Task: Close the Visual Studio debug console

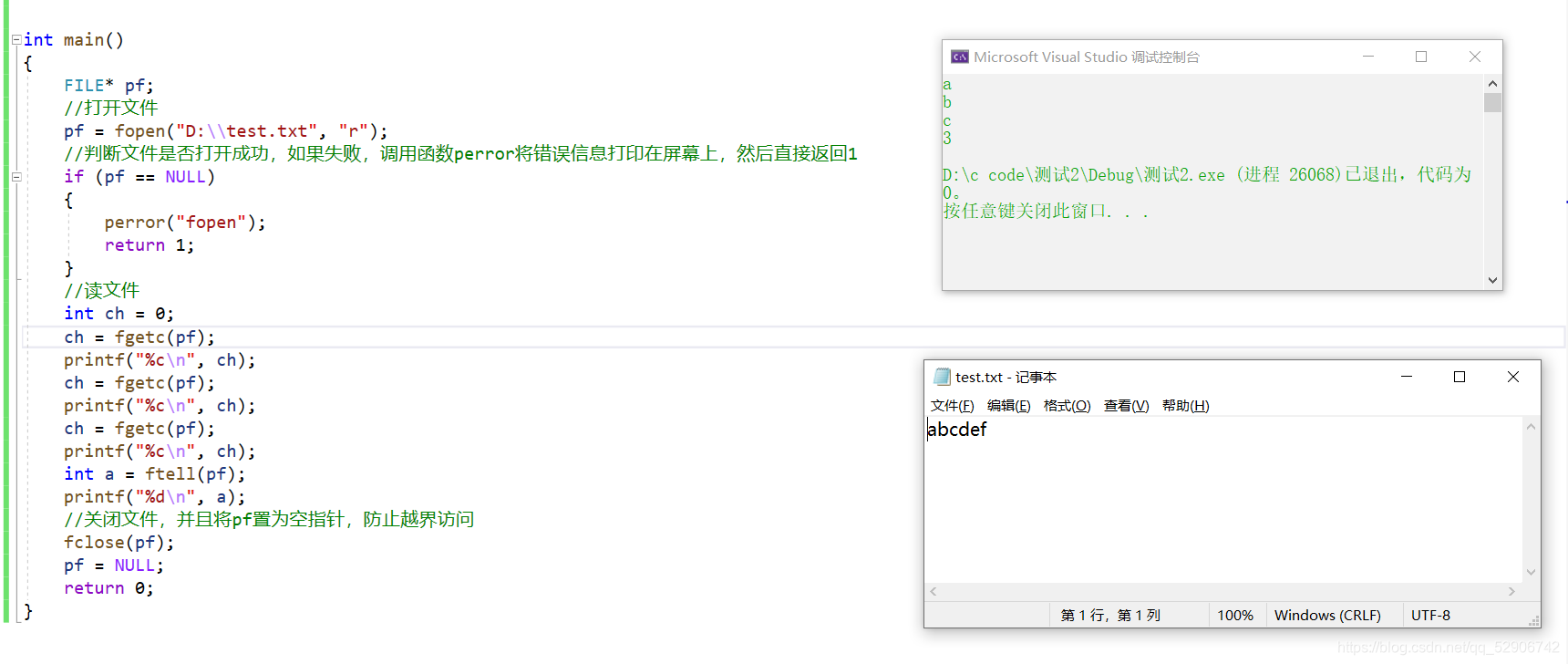Action: [1475, 57]
